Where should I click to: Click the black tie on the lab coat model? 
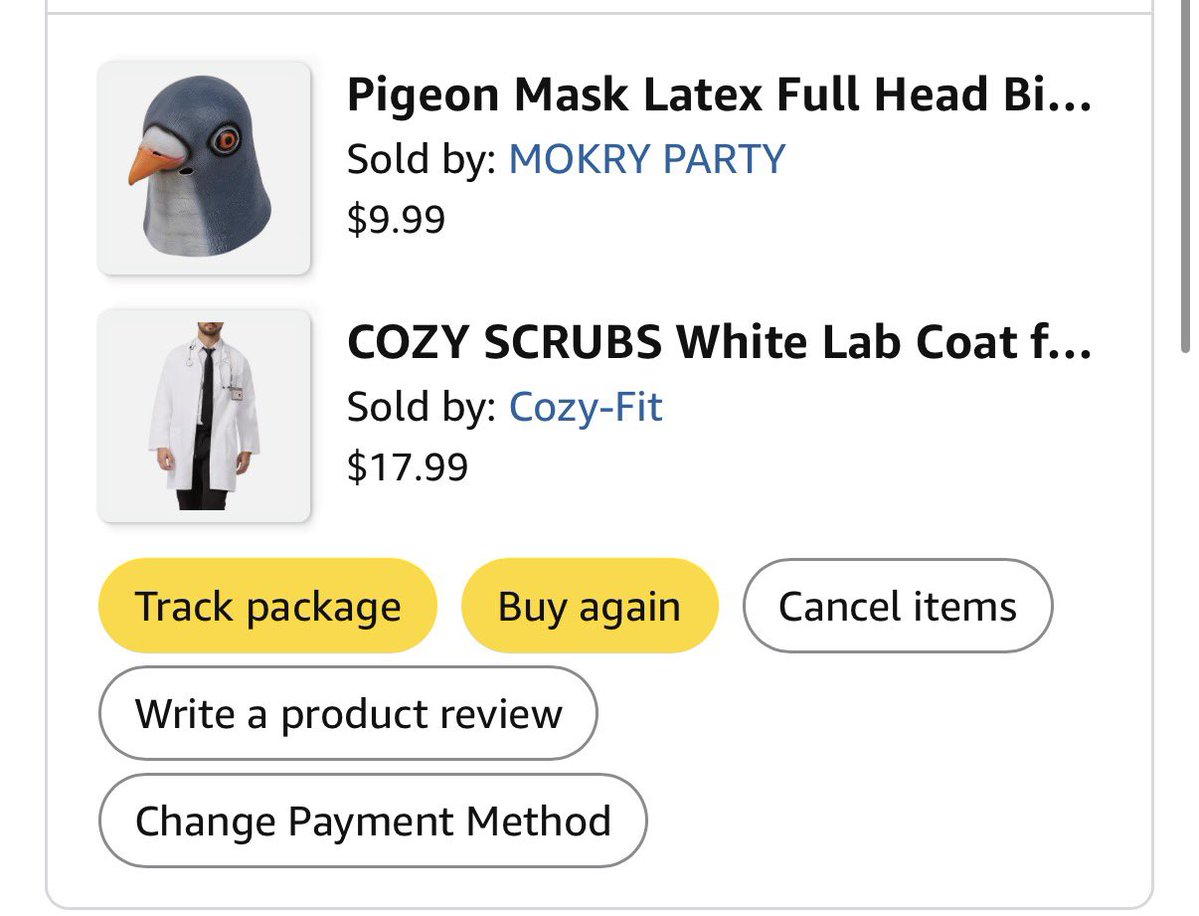(x=207, y=388)
